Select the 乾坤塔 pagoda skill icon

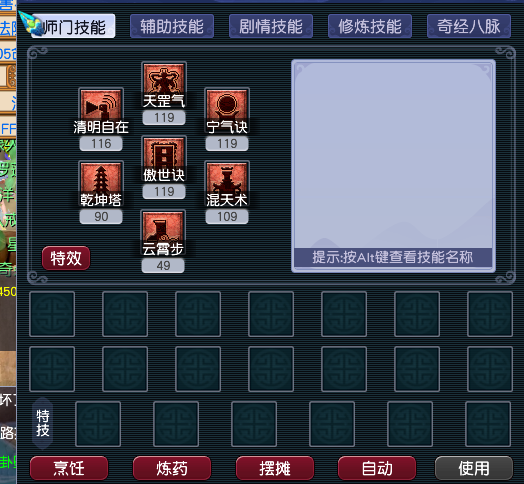[101, 183]
